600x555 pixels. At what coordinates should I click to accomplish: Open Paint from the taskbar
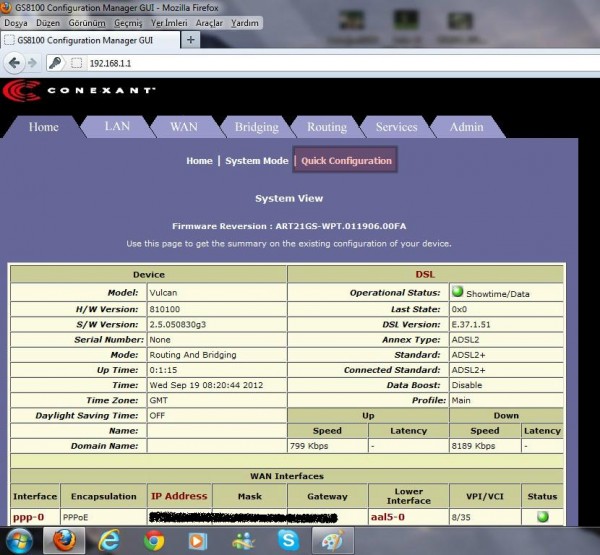point(333,540)
